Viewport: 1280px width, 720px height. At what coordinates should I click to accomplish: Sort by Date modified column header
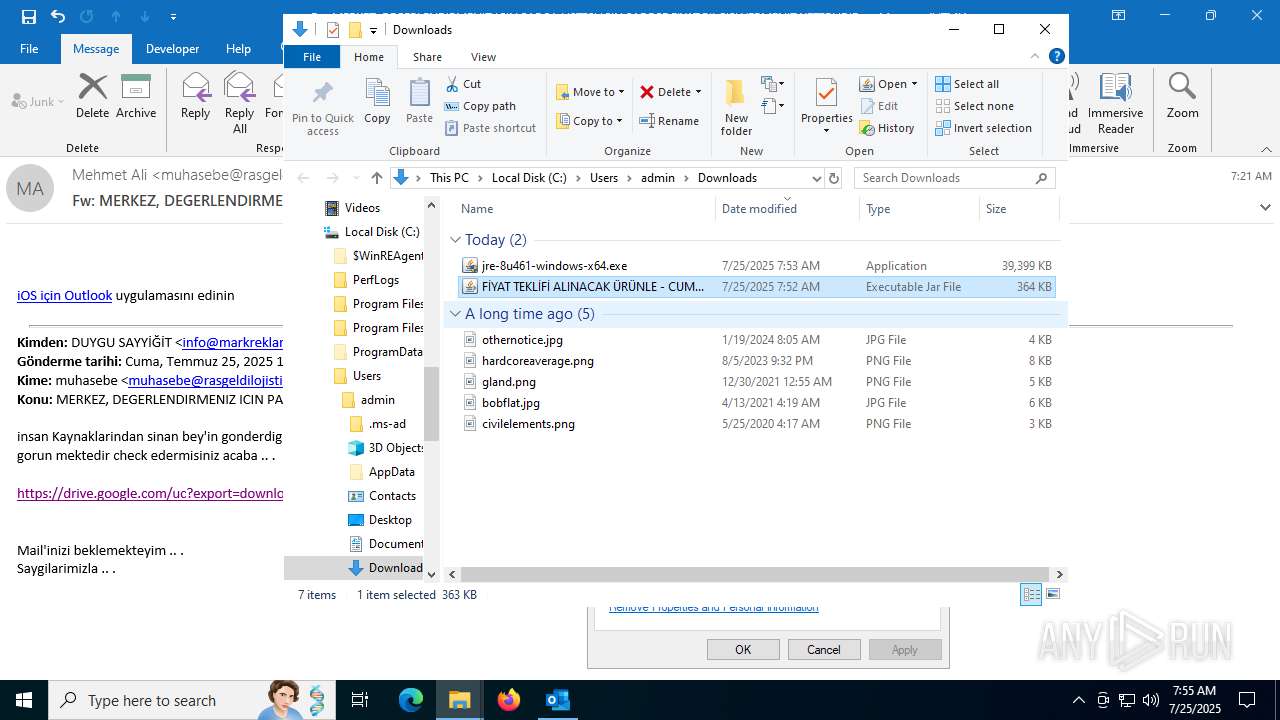point(787,209)
